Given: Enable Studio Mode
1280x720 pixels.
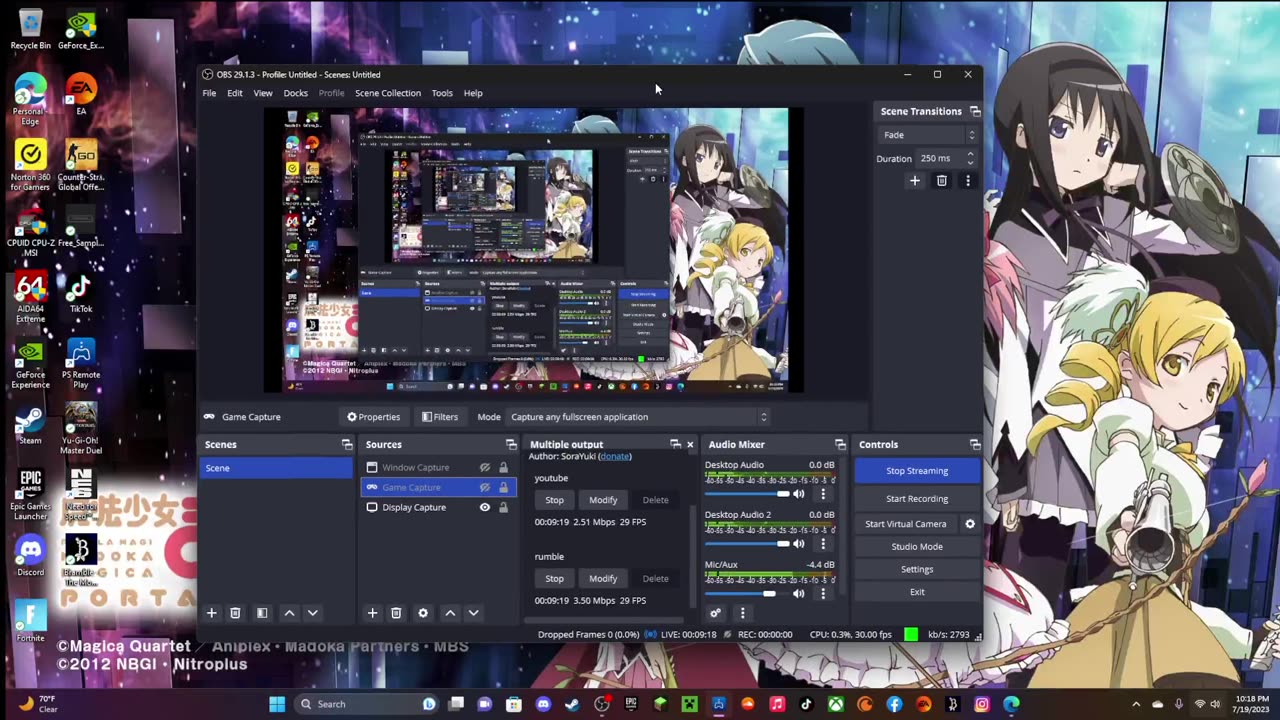Looking at the screenshot, I should (917, 547).
